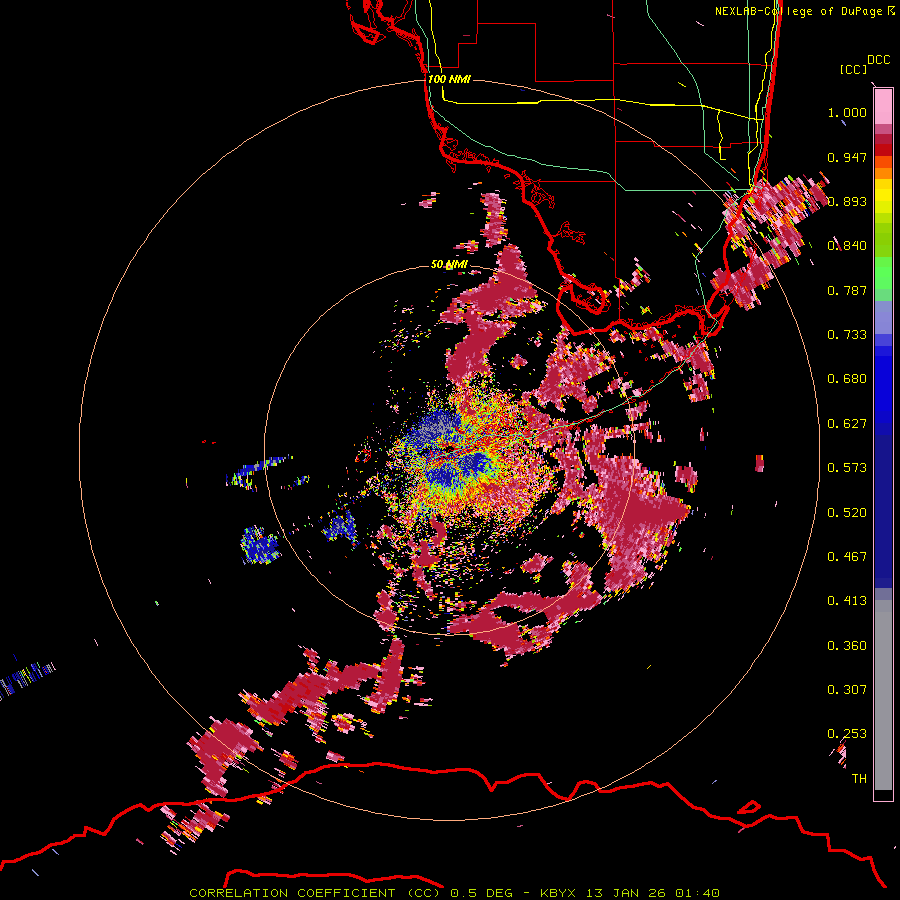Click the 0.360 color scale value
The image size is (900, 900).
(847, 646)
